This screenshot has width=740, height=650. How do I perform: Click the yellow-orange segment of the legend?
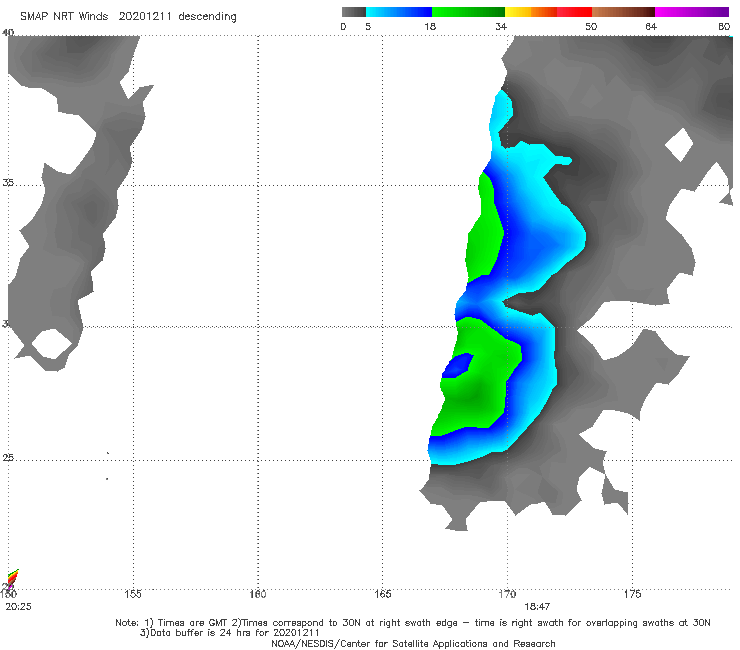pos(530,12)
